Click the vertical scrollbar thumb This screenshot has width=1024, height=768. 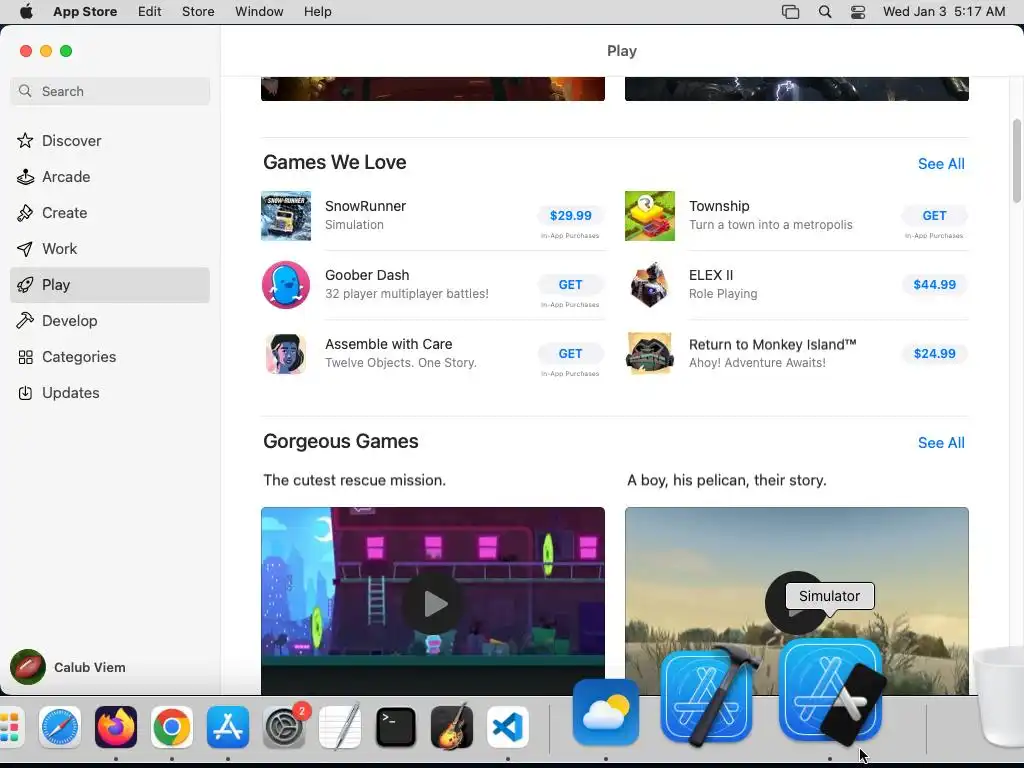point(1017,161)
